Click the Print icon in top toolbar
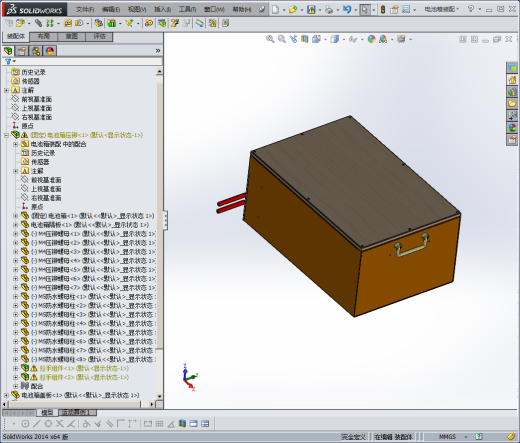Viewport: 520px width, 443px height. pyautogui.click(x=329, y=10)
